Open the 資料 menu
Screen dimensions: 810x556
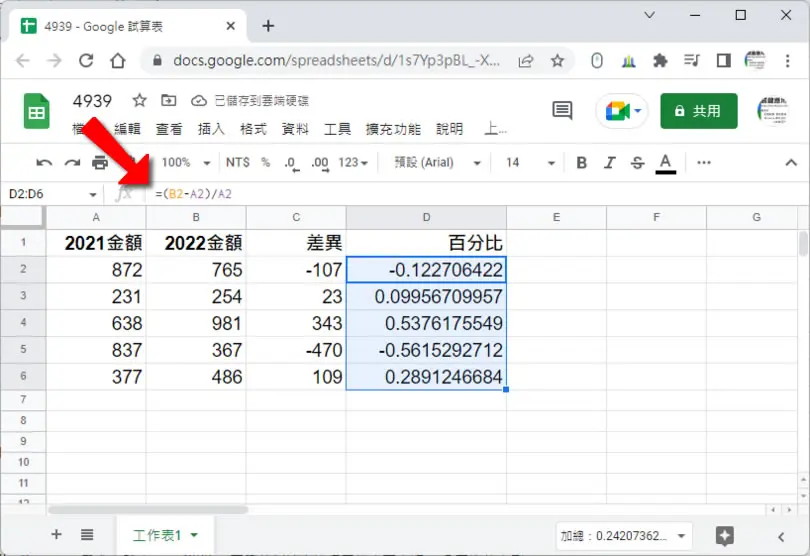pyautogui.click(x=295, y=129)
